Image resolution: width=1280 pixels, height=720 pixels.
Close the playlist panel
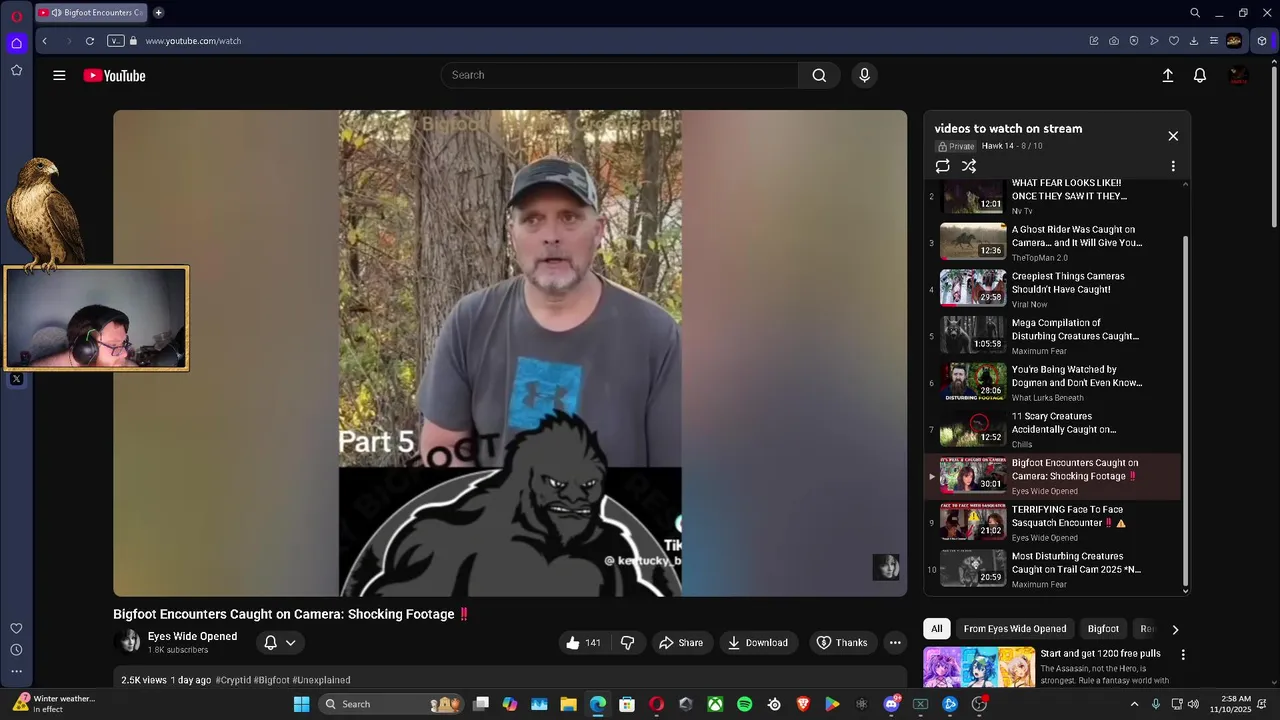(x=1173, y=136)
